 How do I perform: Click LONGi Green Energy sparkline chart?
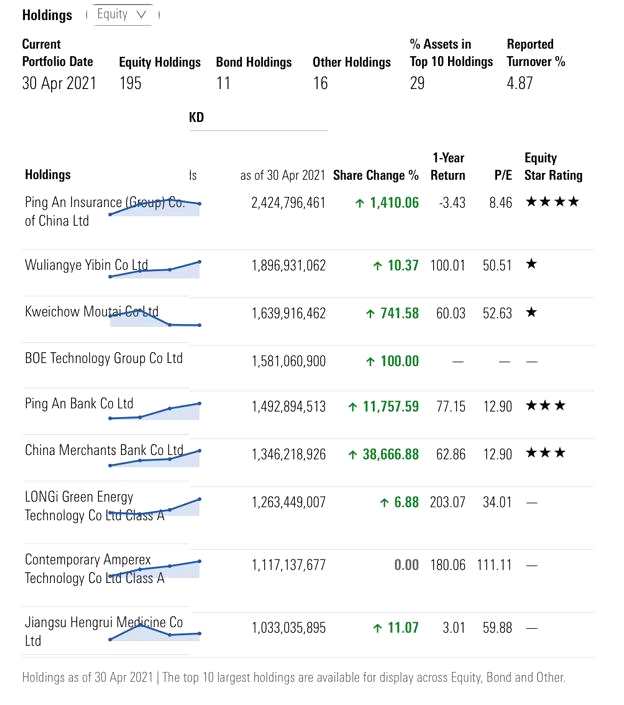pyautogui.click(x=155, y=508)
